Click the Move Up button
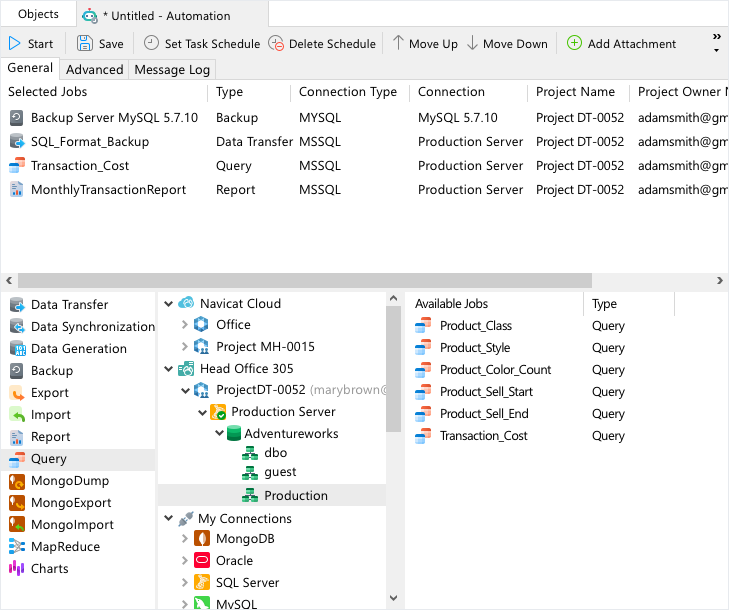This screenshot has height=610, width=729. (424, 44)
